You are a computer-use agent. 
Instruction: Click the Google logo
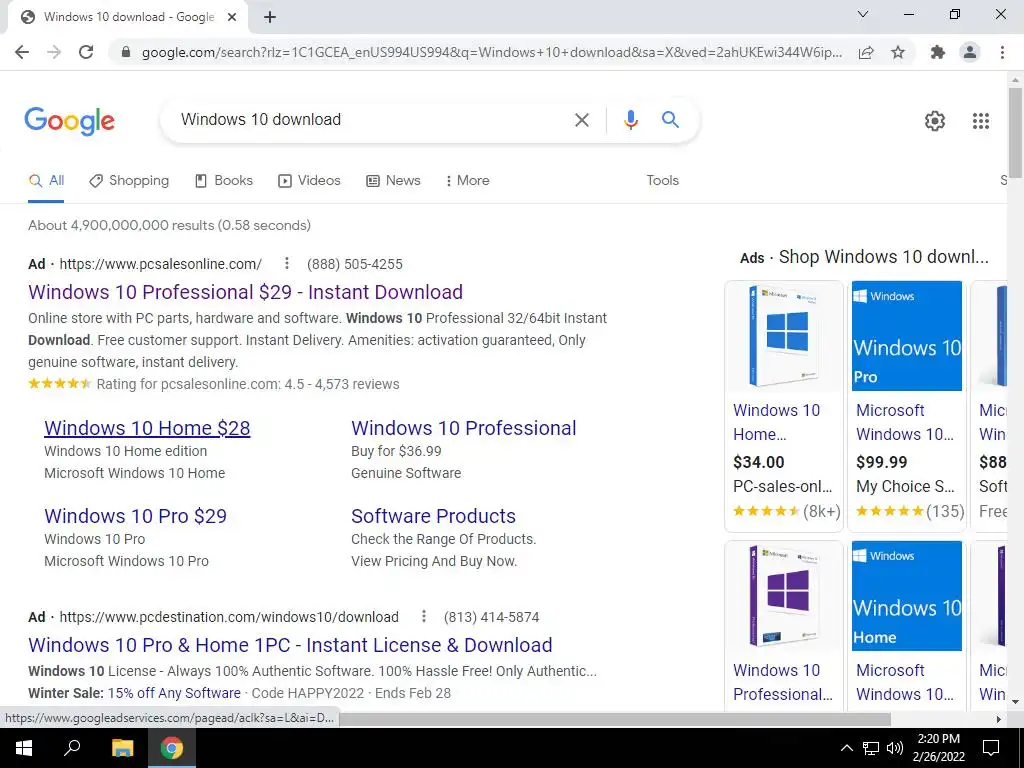(69, 121)
